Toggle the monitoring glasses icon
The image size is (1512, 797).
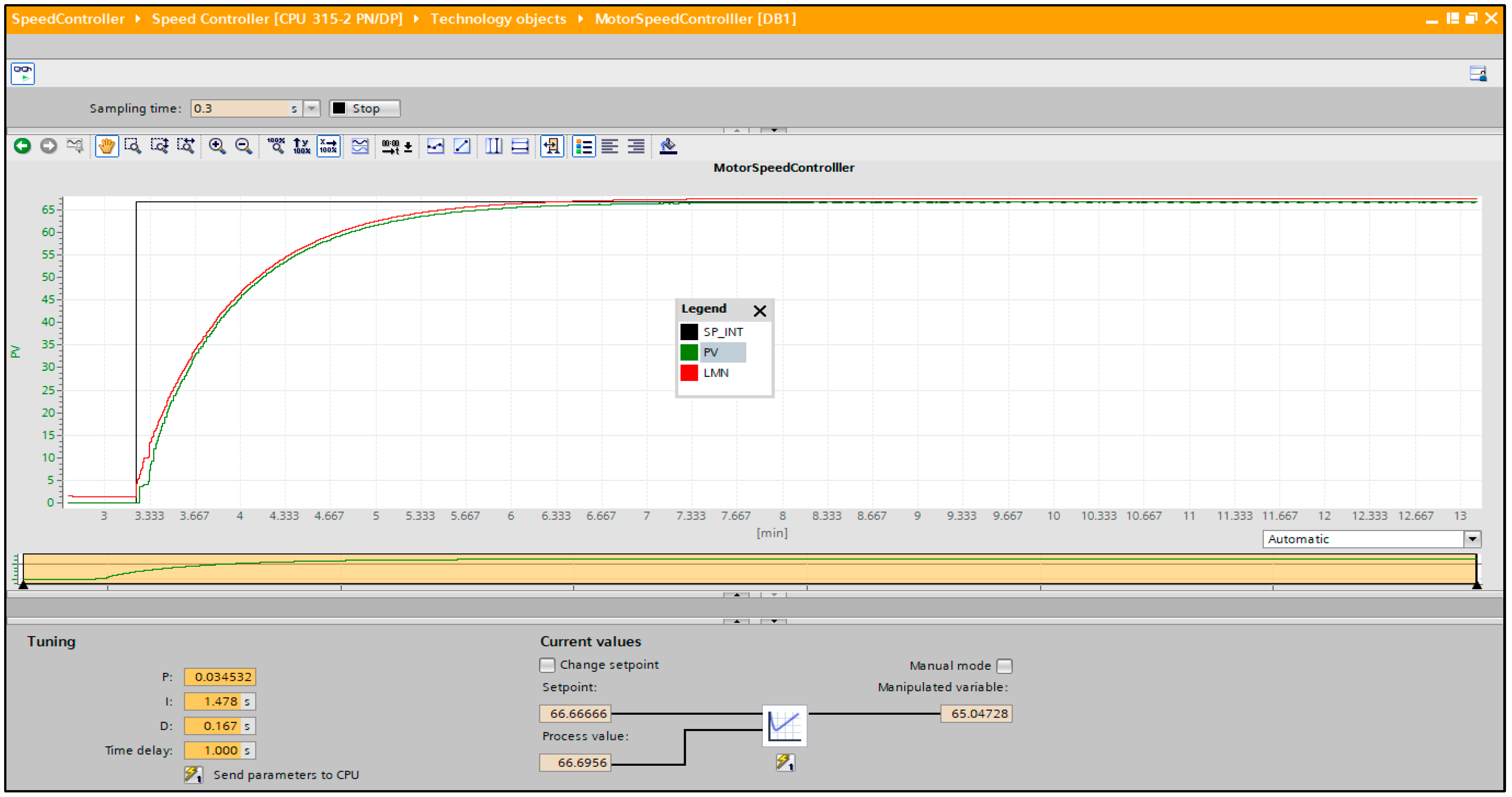[23, 74]
